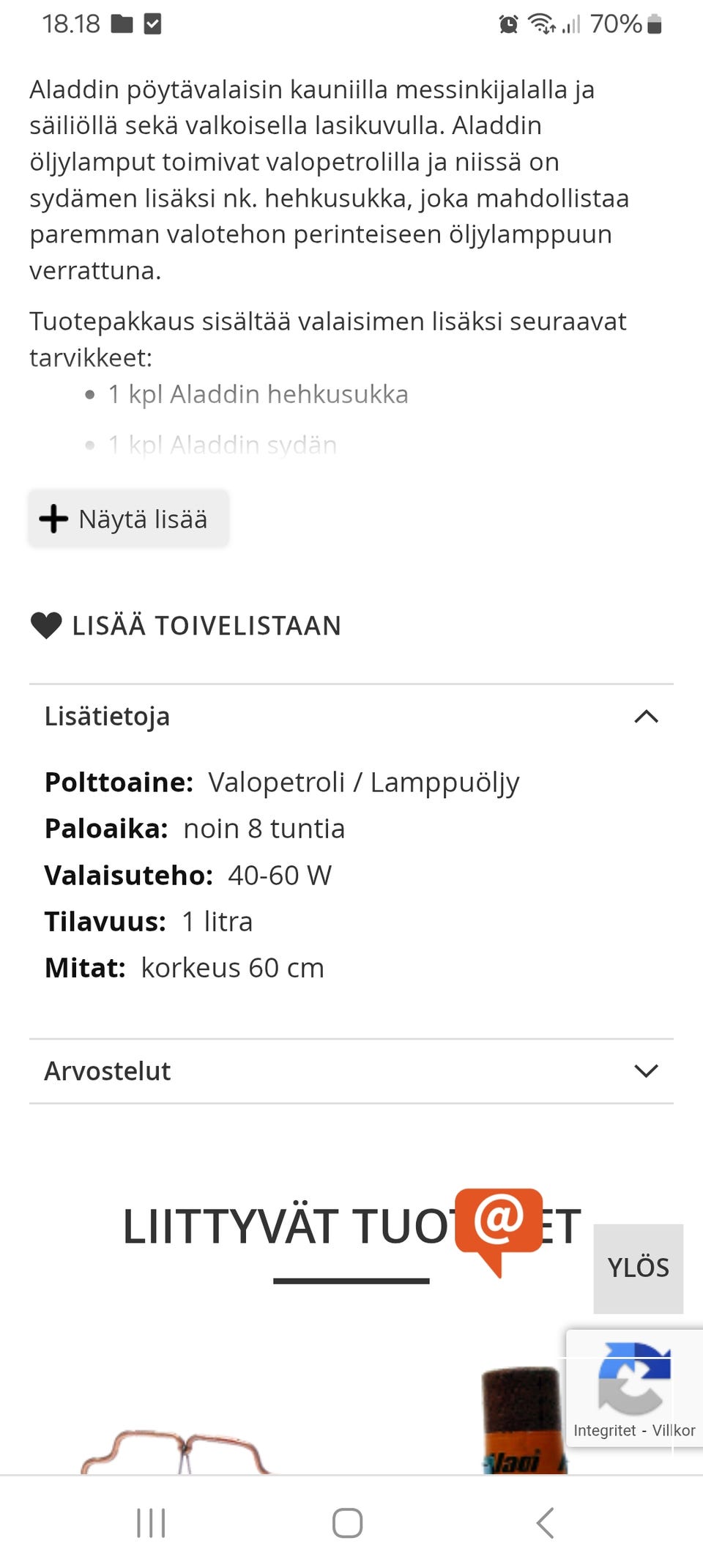Expand the description with Näytä lisää
This screenshot has width=703, height=1568.
pyautogui.click(x=127, y=518)
